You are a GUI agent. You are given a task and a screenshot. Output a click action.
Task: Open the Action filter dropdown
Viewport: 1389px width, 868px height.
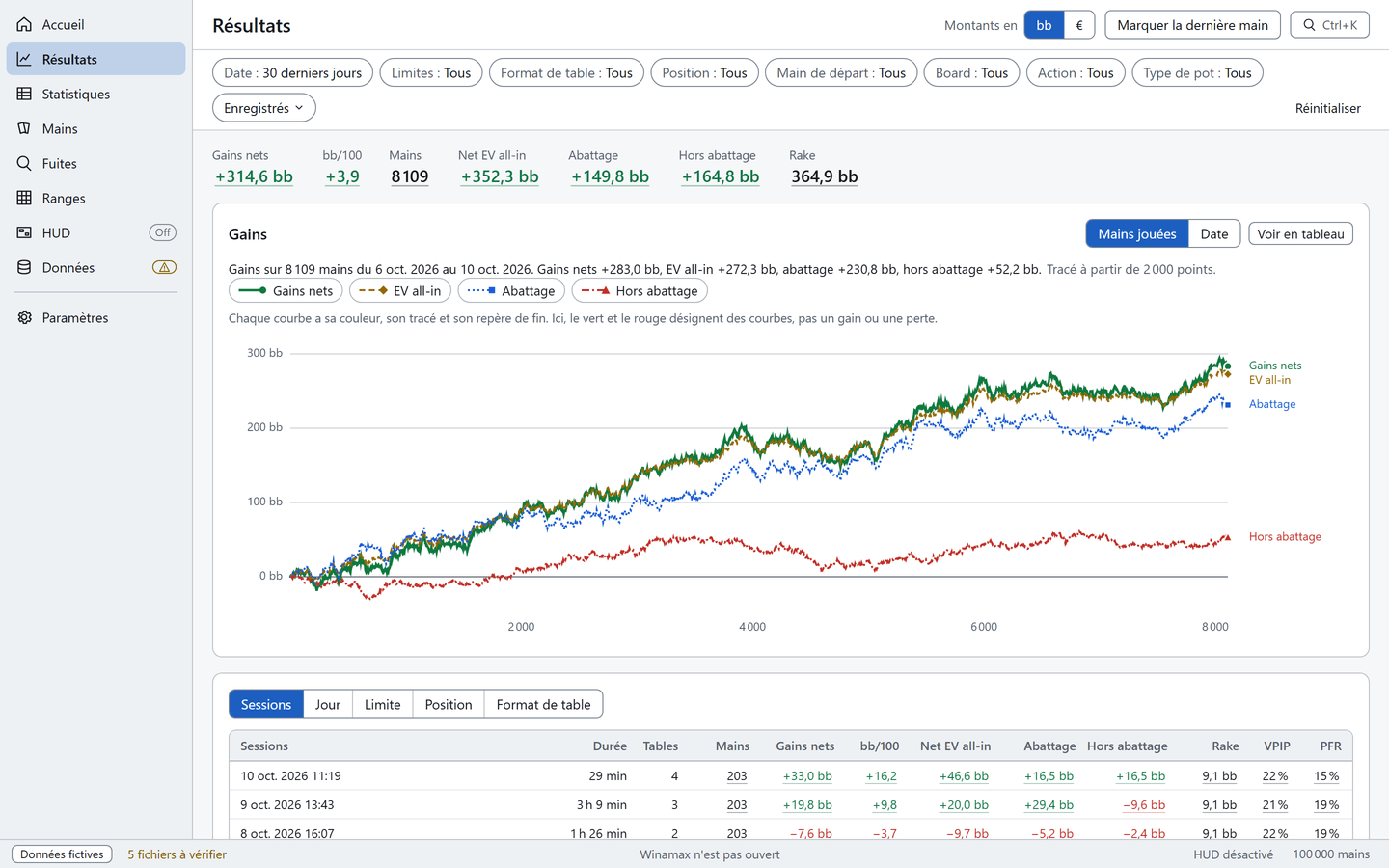pyautogui.click(x=1076, y=72)
